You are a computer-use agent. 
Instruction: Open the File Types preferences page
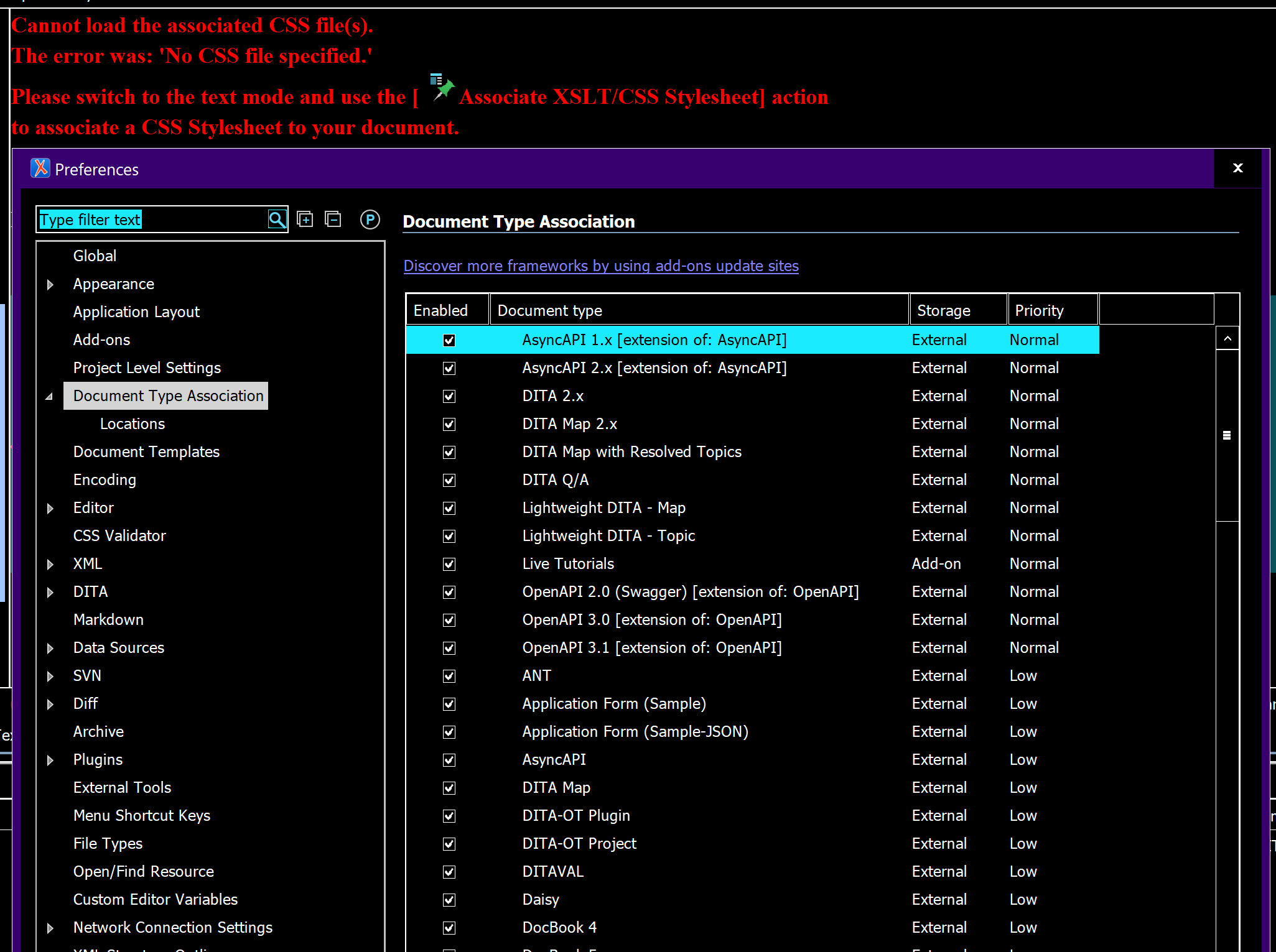click(108, 844)
